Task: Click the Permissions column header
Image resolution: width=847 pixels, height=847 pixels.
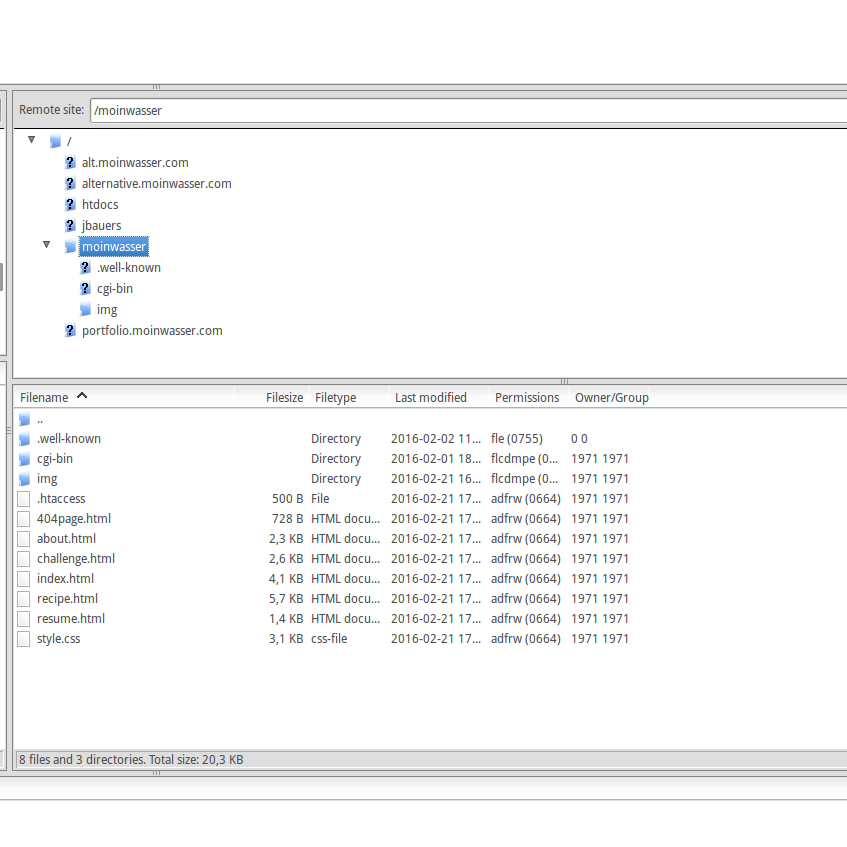Action: pos(527,397)
